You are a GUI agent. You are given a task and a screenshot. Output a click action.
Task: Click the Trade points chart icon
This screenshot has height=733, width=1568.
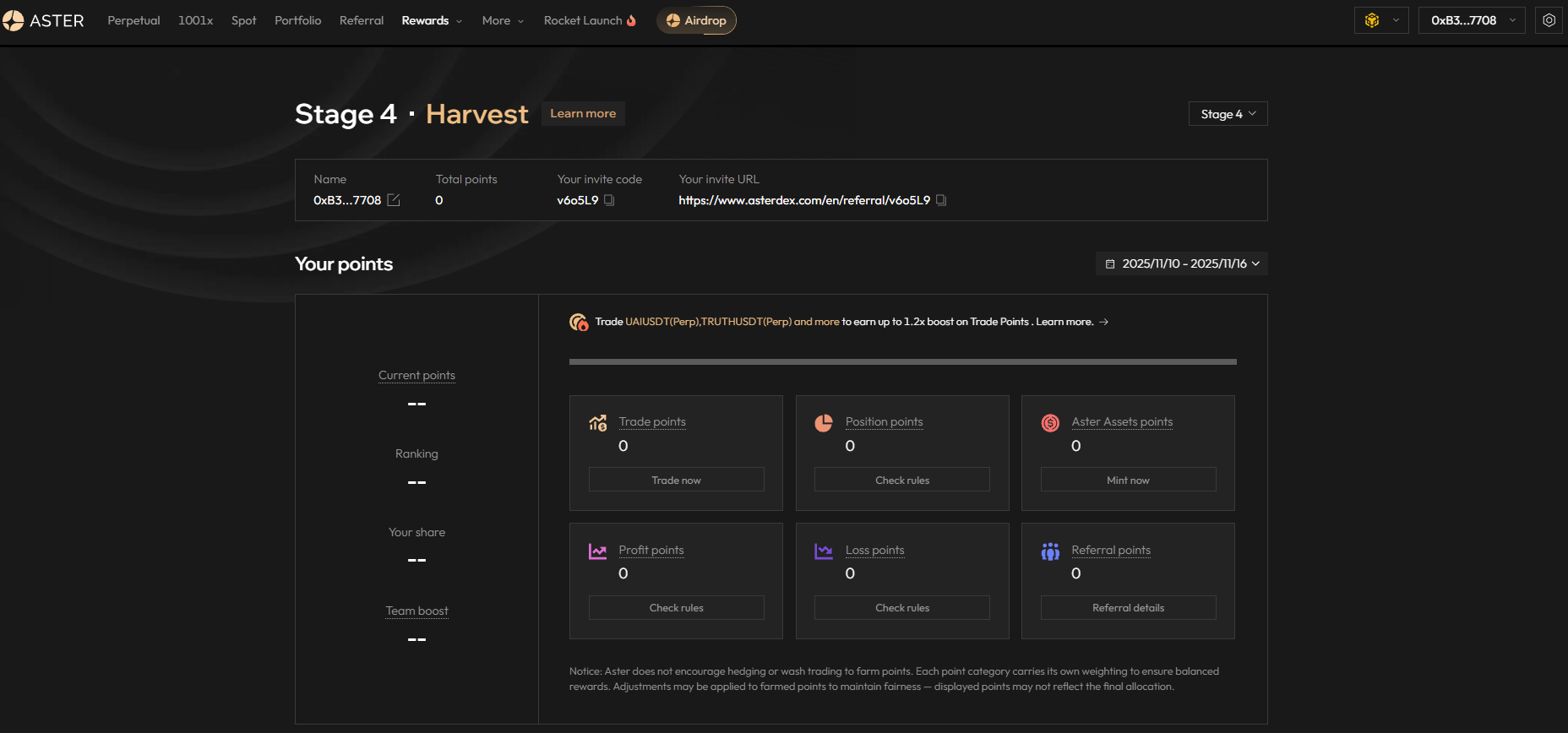598,423
